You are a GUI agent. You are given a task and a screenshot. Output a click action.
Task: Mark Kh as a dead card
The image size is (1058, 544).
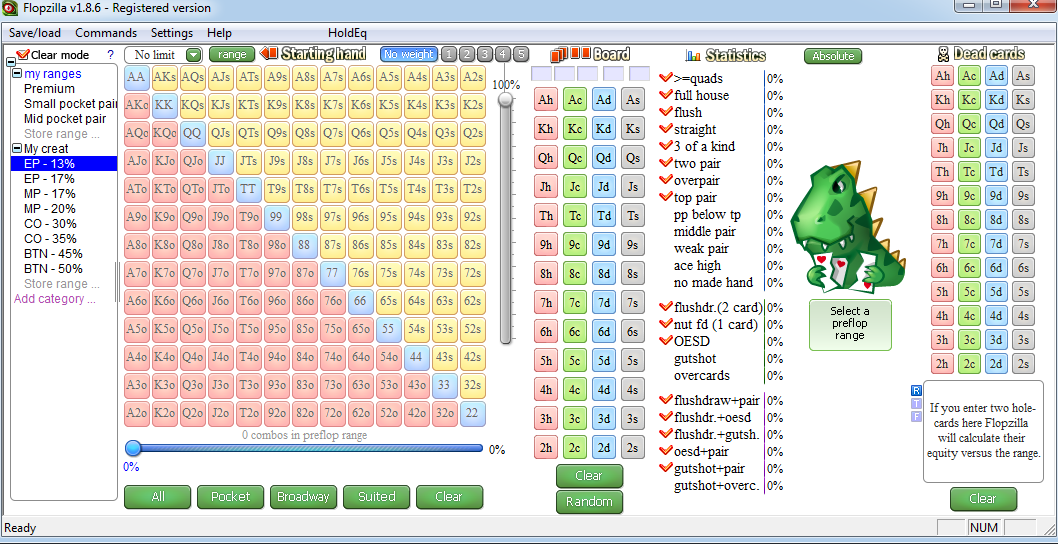[943, 100]
